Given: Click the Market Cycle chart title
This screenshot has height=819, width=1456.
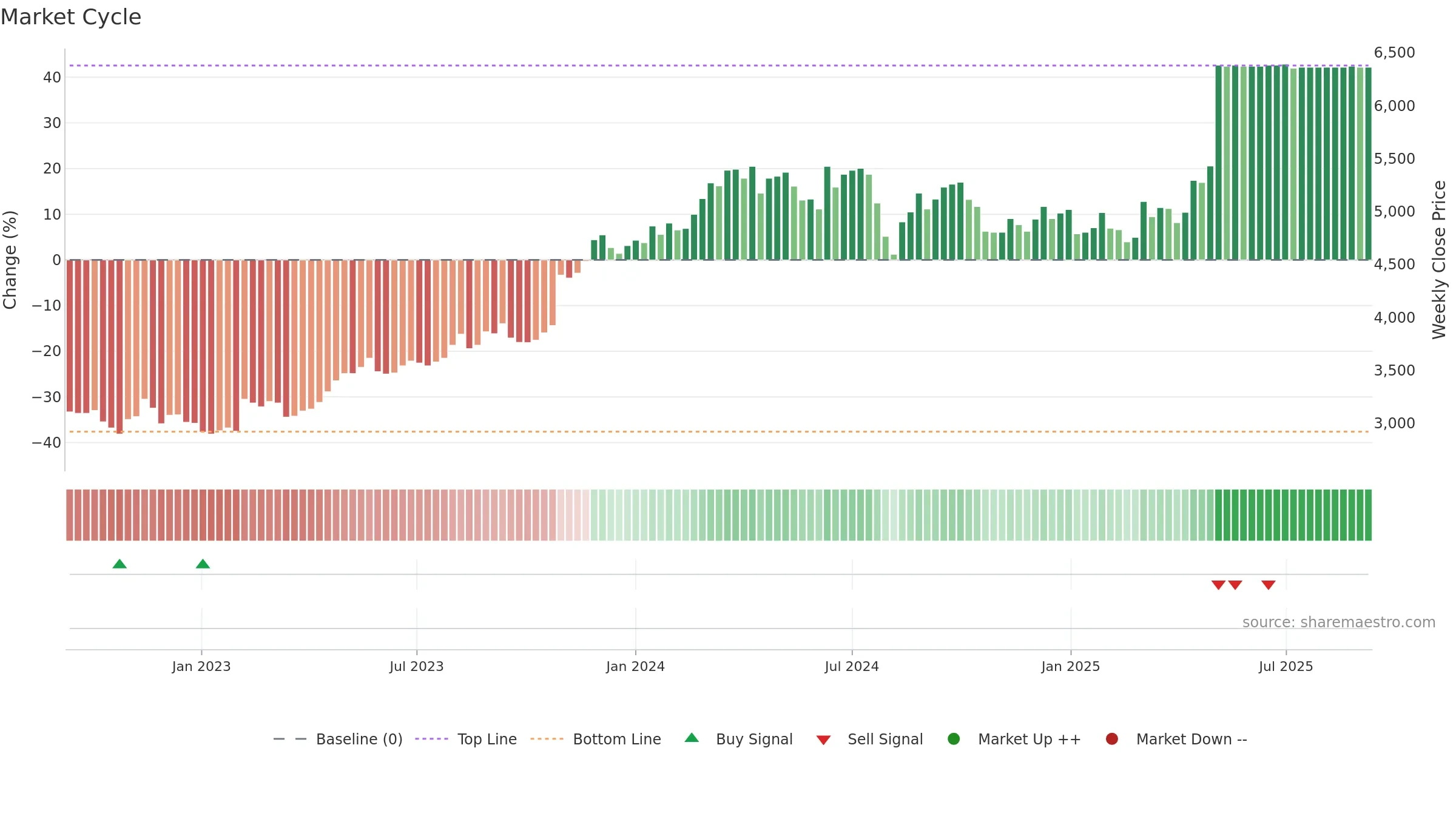Looking at the screenshot, I should (71, 17).
